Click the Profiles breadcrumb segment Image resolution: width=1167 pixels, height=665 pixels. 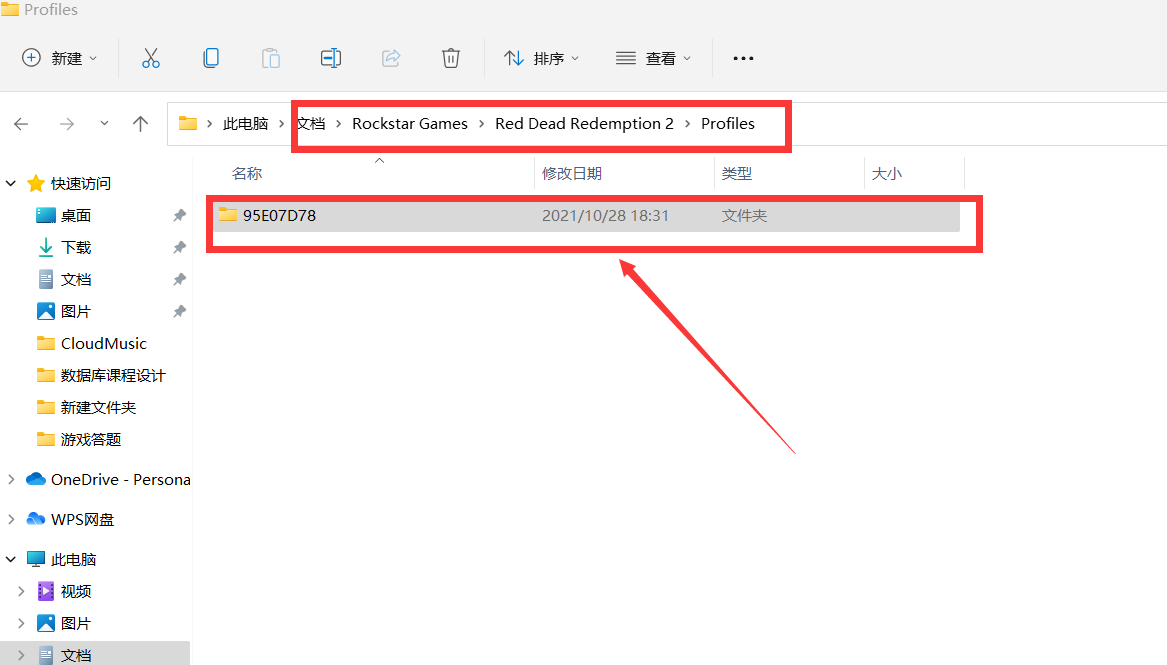coord(728,123)
